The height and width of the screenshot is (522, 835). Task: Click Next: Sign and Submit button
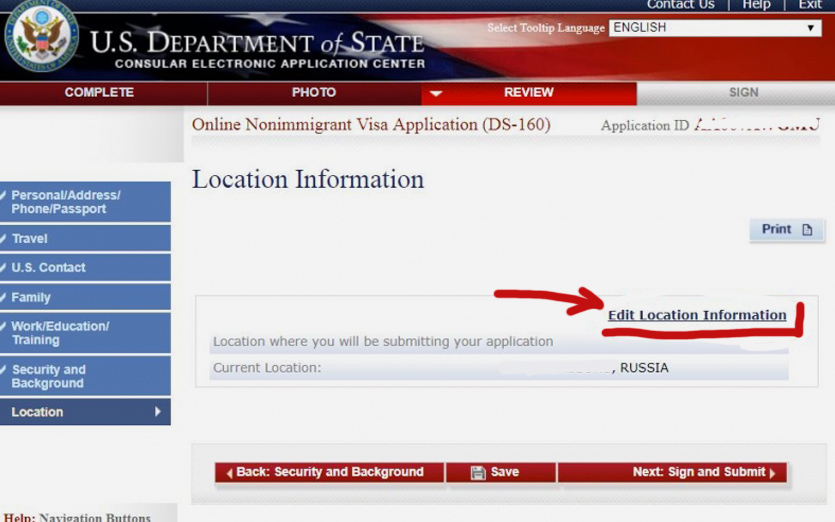tap(672, 472)
